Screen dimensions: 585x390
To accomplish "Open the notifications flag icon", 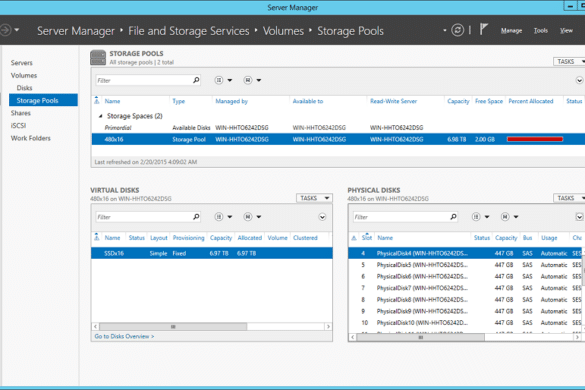I will tap(484, 29).
